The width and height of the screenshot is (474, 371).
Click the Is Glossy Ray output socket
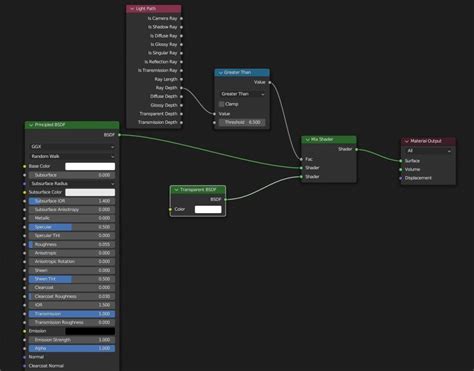pyautogui.click(x=181, y=44)
